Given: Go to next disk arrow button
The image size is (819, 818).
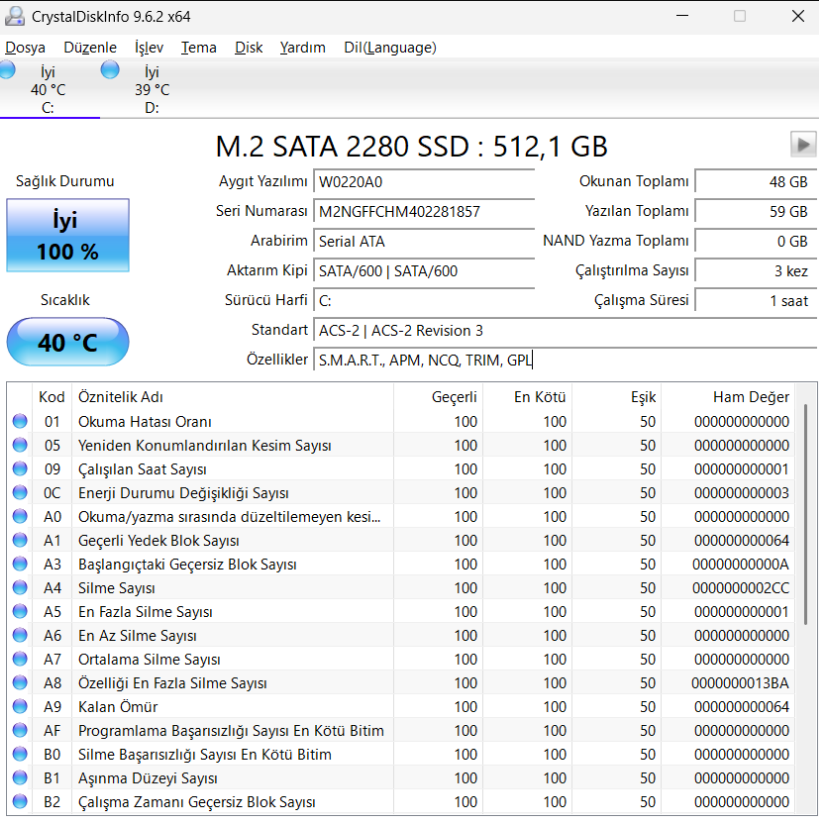Looking at the screenshot, I should [x=803, y=145].
